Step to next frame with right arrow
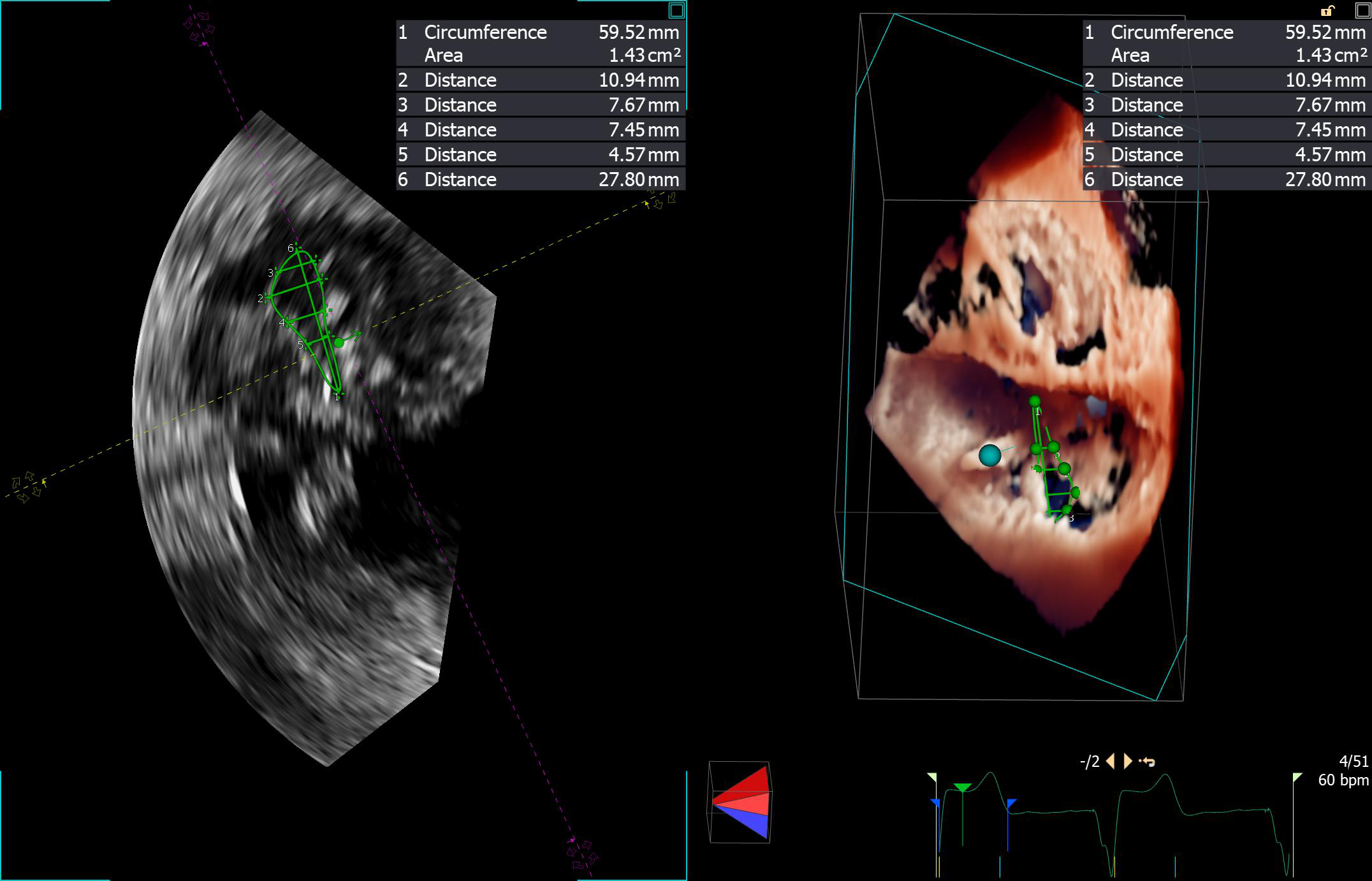Image resolution: width=1372 pixels, height=881 pixels. (x=1128, y=761)
